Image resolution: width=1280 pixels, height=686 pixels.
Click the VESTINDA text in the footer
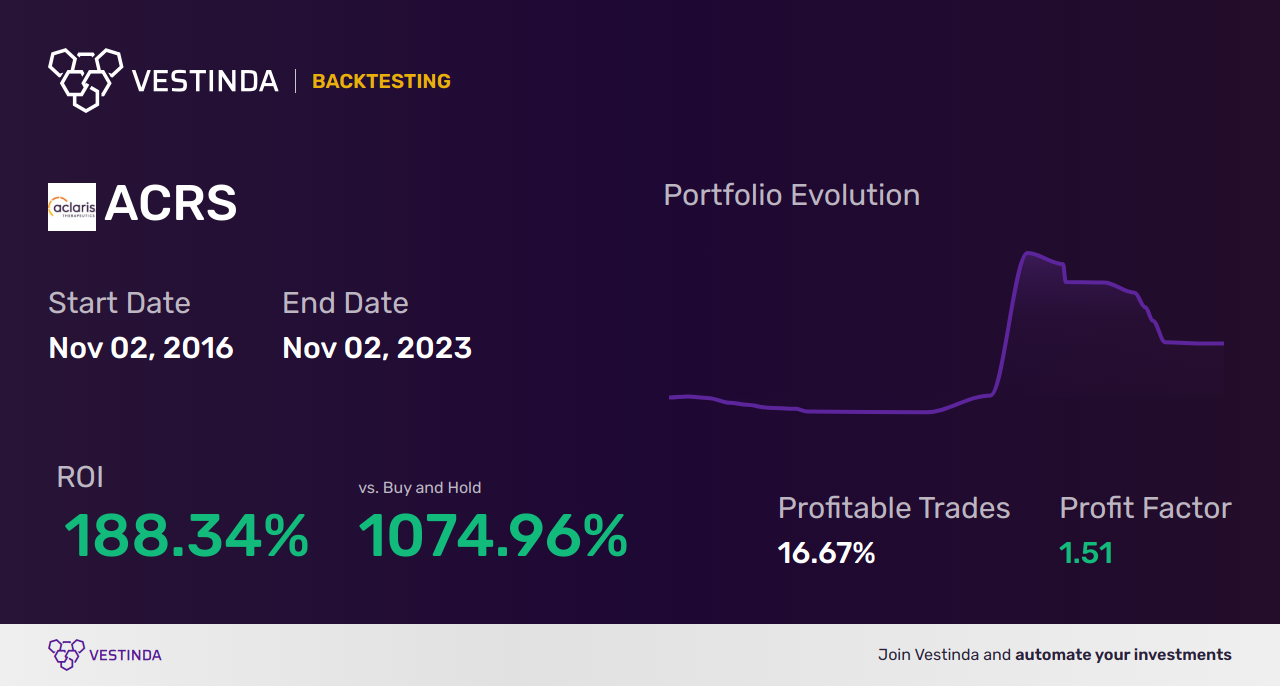125,655
